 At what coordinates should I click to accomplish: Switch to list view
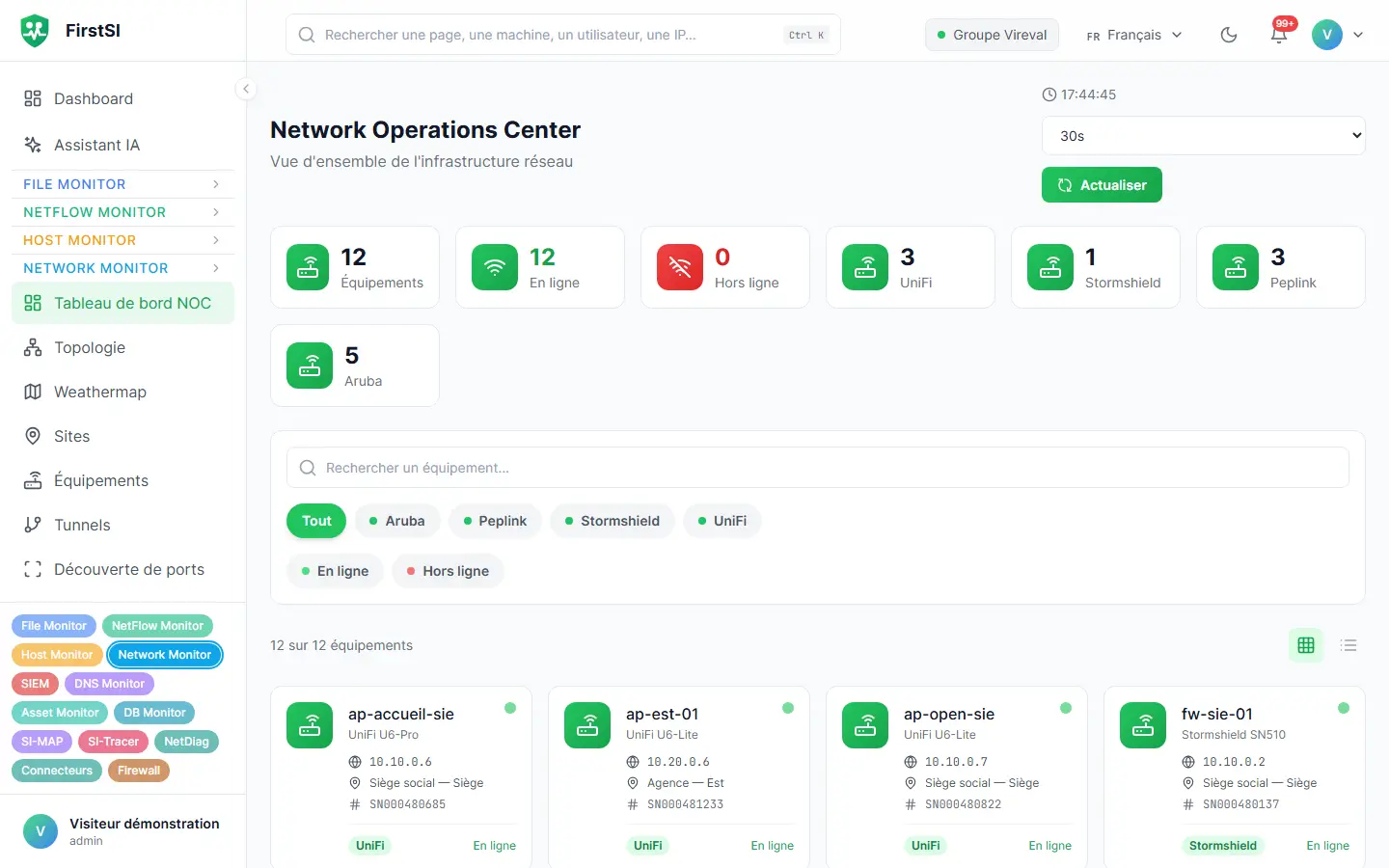[1348, 645]
